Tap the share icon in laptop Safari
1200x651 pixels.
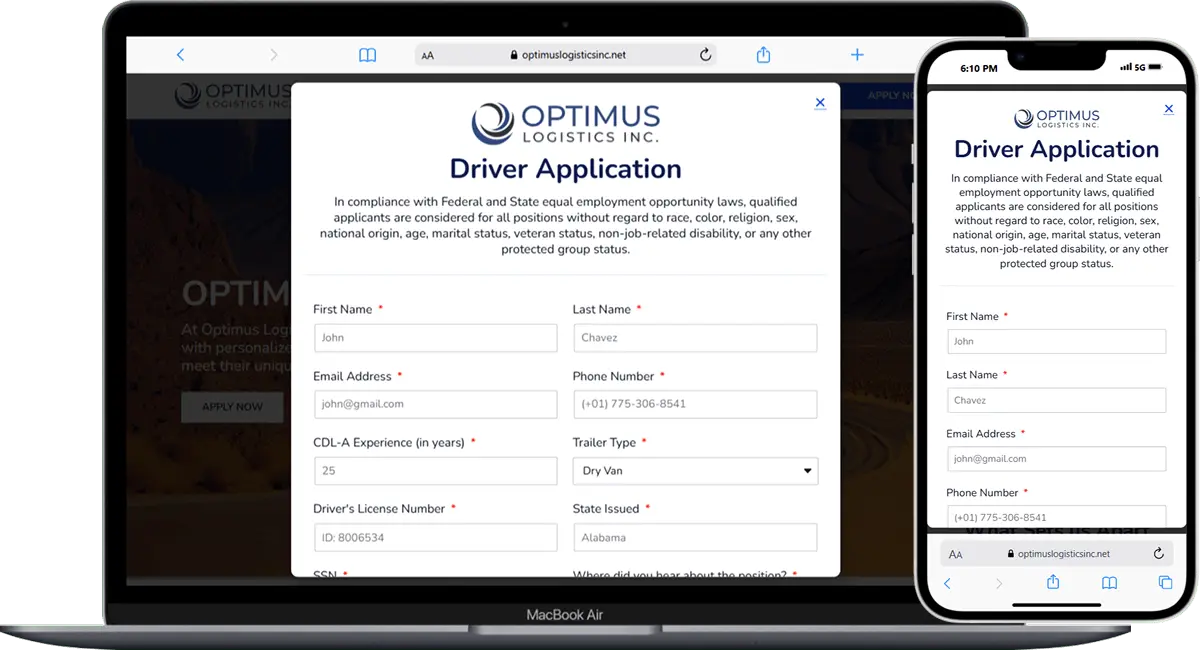click(x=763, y=55)
